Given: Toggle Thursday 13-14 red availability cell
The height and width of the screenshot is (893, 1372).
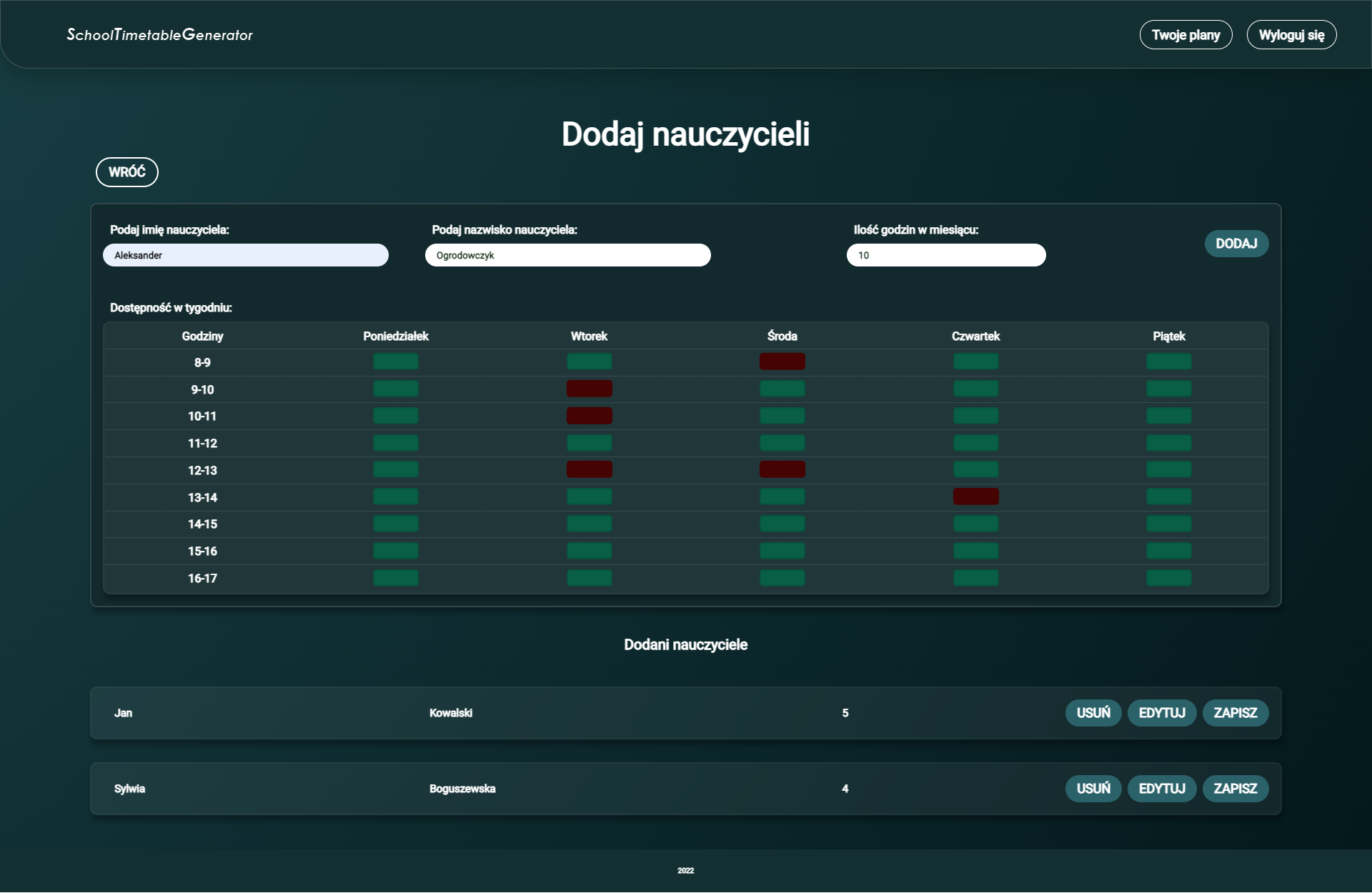Looking at the screenshot, I should pyautogui.click(x=976, y=497).
